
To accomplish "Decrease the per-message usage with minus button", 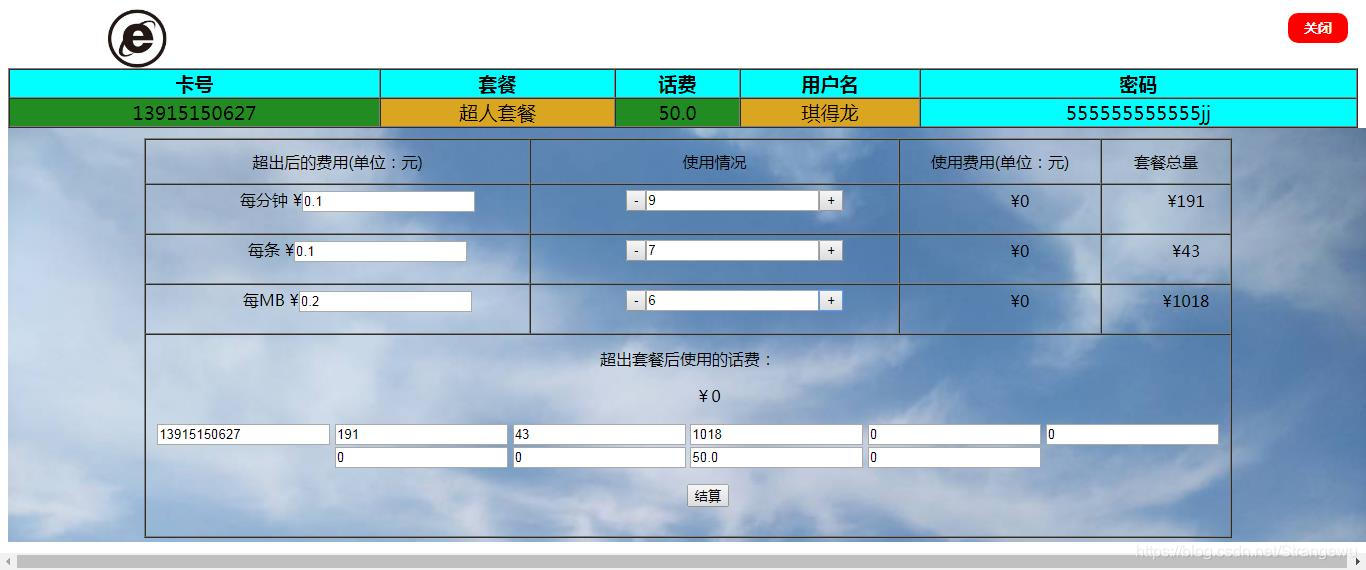I will [636, 251].
